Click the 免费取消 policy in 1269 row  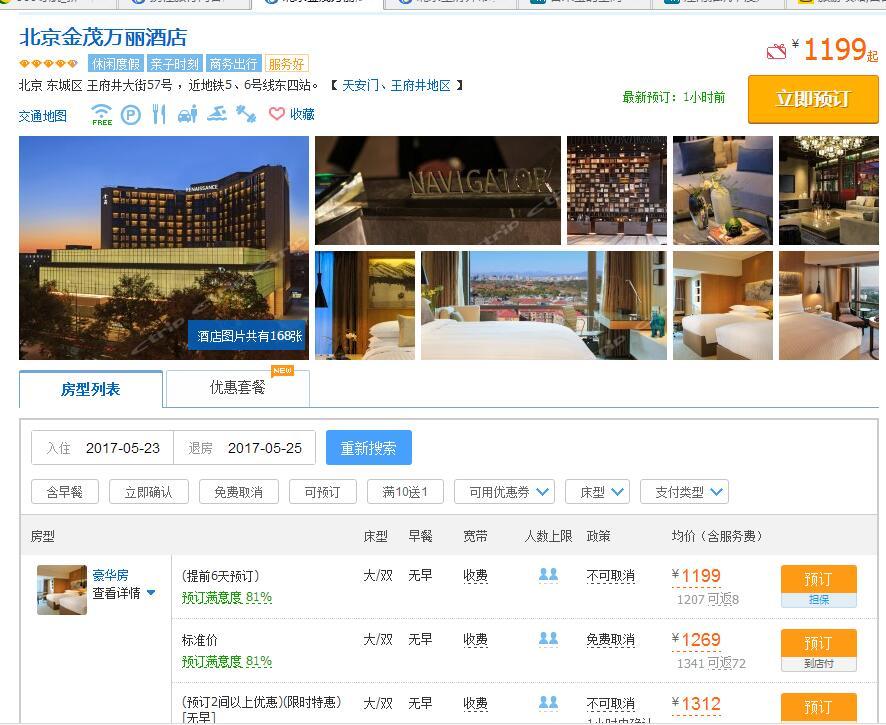[x=611, y=640]
